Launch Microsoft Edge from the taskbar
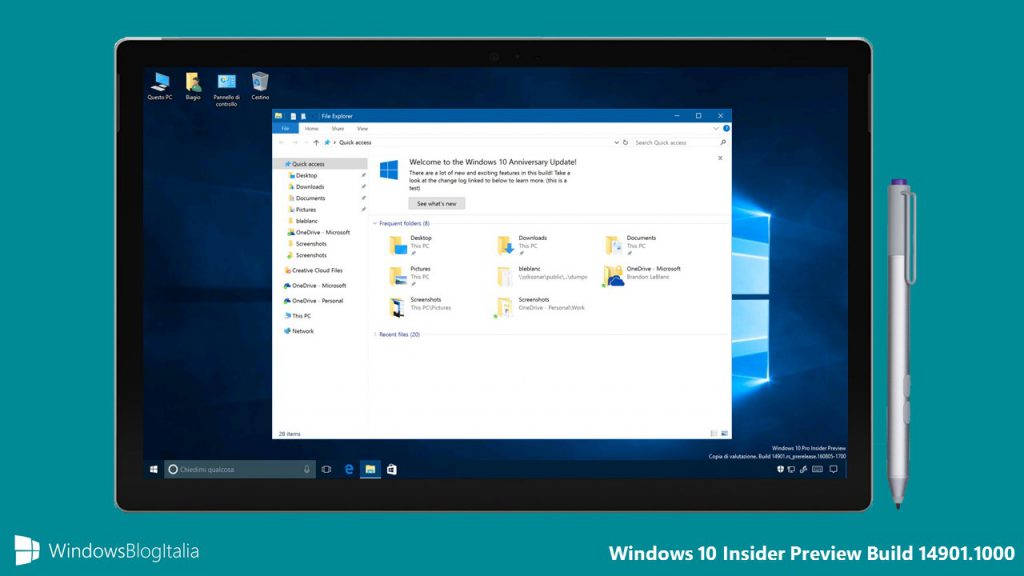This screenshot has width=1024, height=576. pos(347,468)
